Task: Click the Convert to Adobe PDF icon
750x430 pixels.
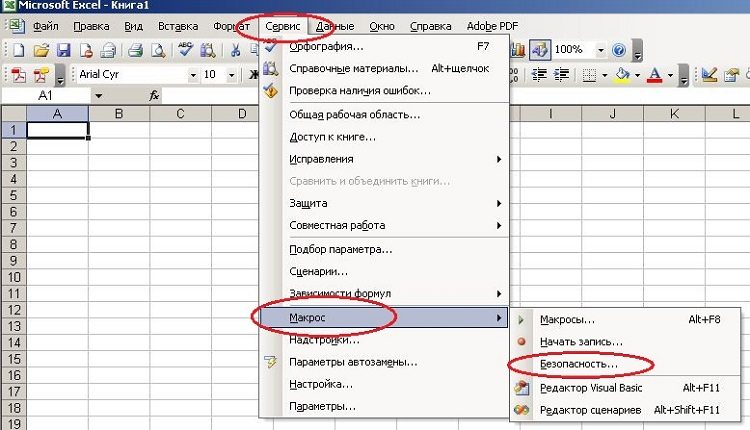Action: 19,75
